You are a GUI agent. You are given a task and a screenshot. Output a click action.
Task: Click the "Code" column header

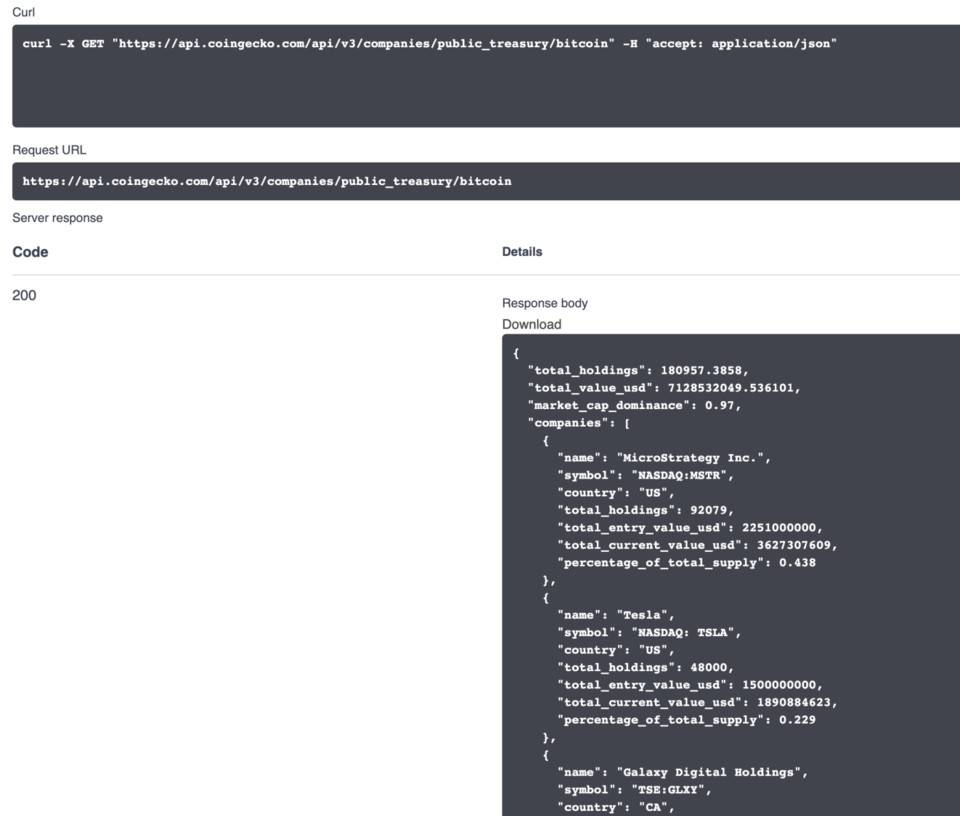click(x=30, y=252)
